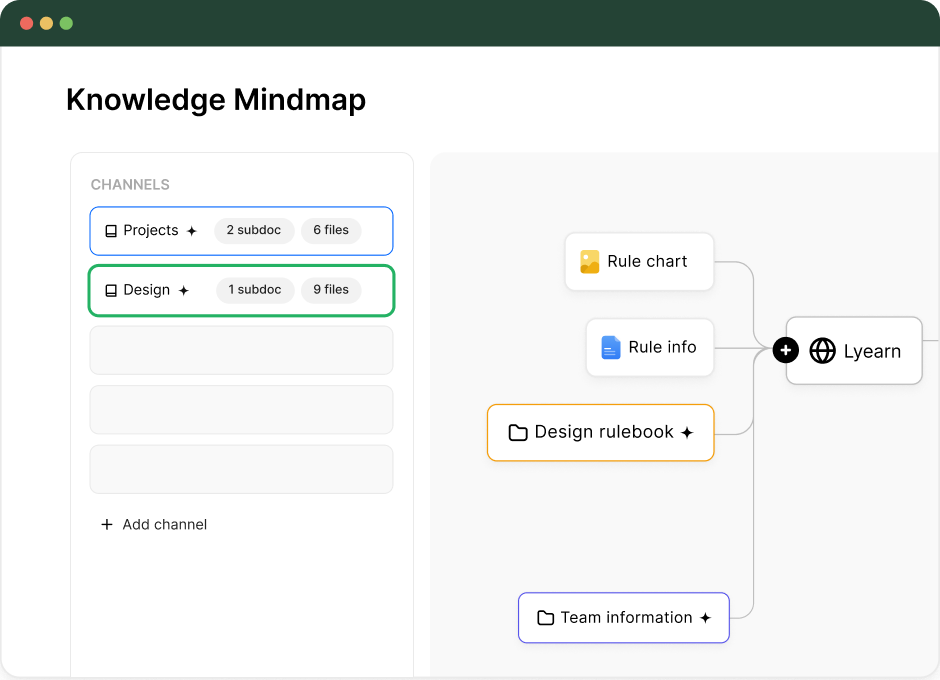Image resolution: width=940 pixels, height=680 pixels.
Task: Click the folder icon on Design rulebook
Action: pyautogui.click(x=518, y=432)
